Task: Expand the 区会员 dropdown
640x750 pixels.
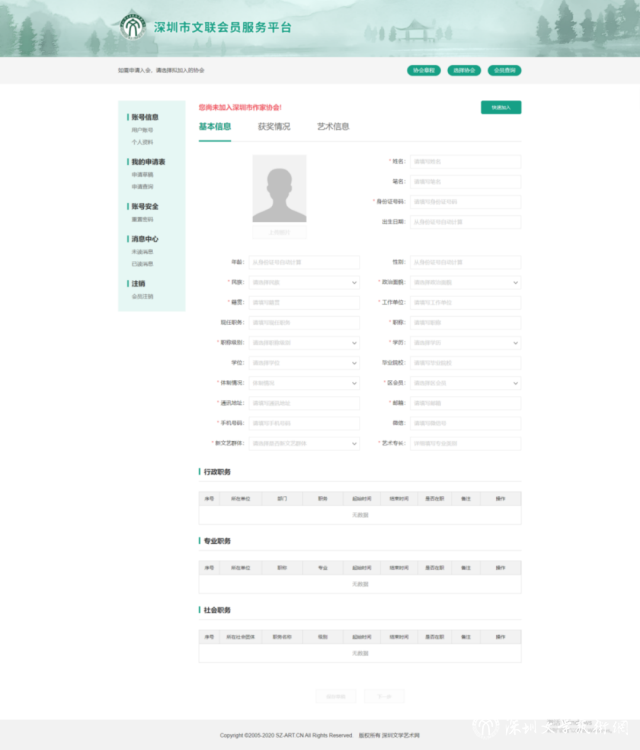Action: pyautogui.click(x=465, y=382)
